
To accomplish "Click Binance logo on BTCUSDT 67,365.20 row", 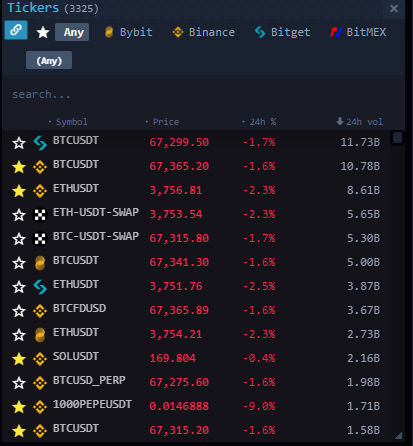I will coord(40,167).
